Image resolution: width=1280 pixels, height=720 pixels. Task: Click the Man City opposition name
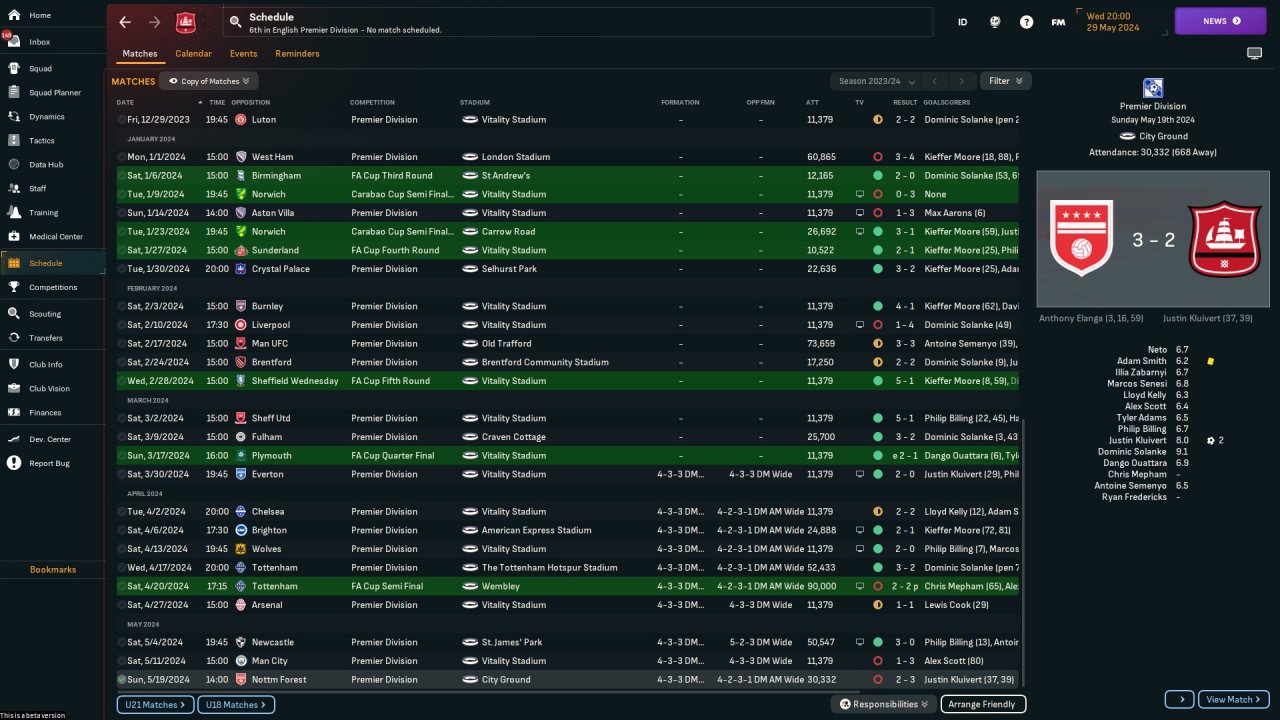coord(270,661)
